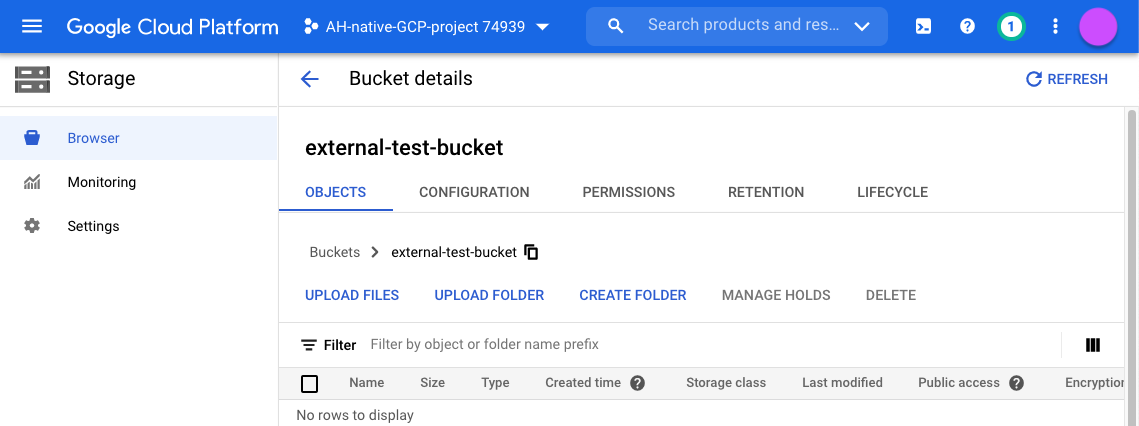The image size is (1139, 426).
Task: Click UPLOAD FOLDER
Action: pyautogui.click(x=489, y=295)
